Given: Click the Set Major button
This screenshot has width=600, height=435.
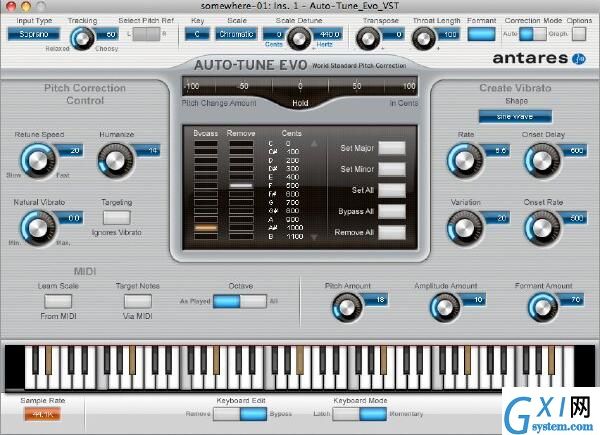Looking at the screenshot, I should pos(392,148).
